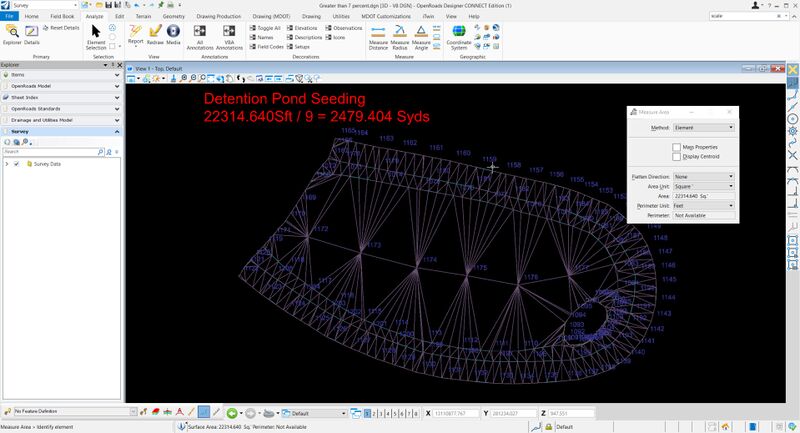This screenshot has height=433, width=800.
Task: Click the All Annotations icon
Action: (199, 37)
